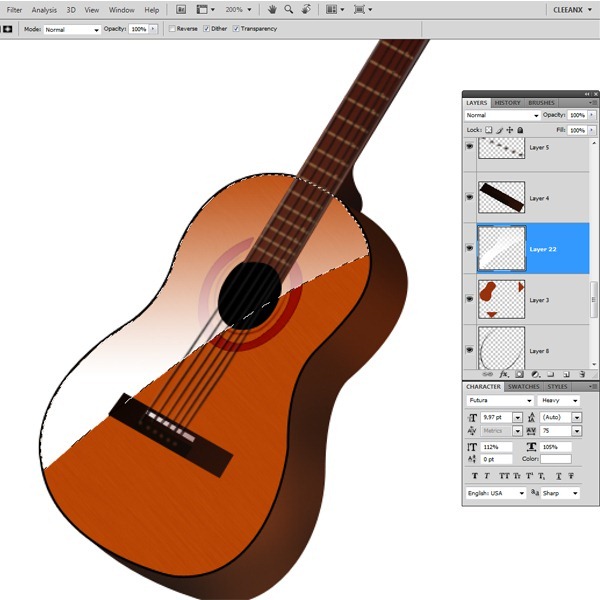
Task: Click the vertical scale 112% field
Action: [x=496, y=447]
